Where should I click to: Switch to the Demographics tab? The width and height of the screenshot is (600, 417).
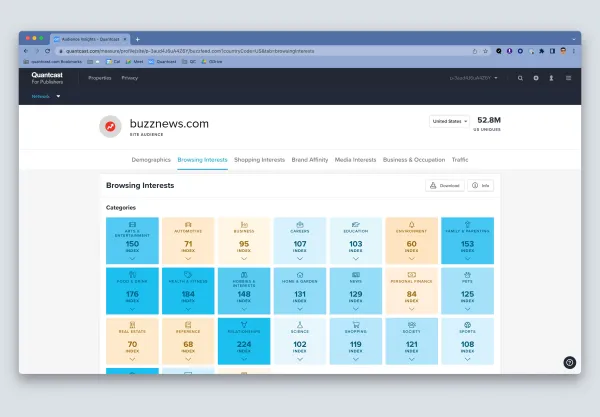(x=151, y=160)
